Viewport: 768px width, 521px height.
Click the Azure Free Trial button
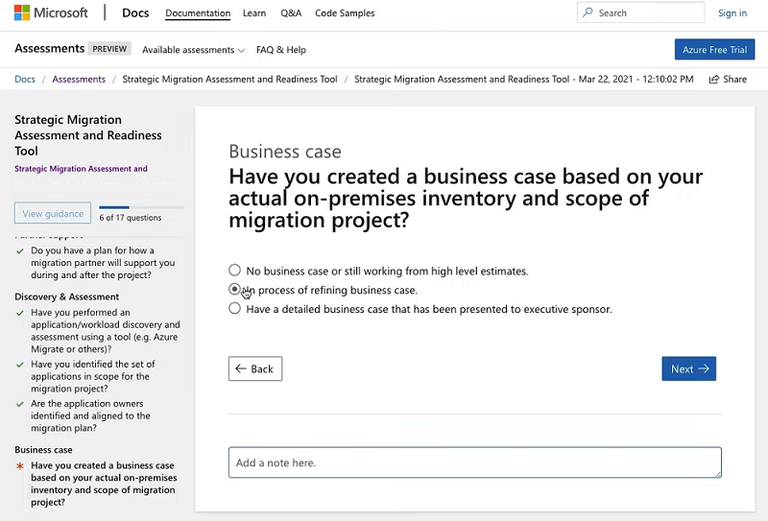tap(714, 50)
